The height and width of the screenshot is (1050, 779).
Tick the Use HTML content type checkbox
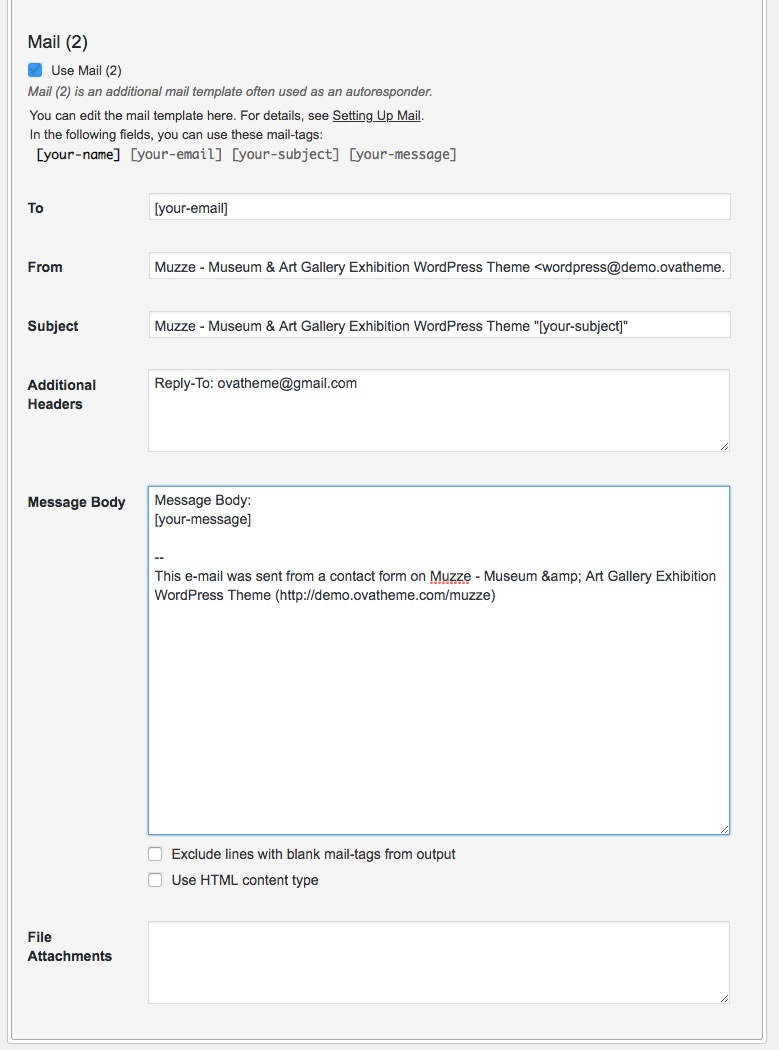click(x=155, y=880)
